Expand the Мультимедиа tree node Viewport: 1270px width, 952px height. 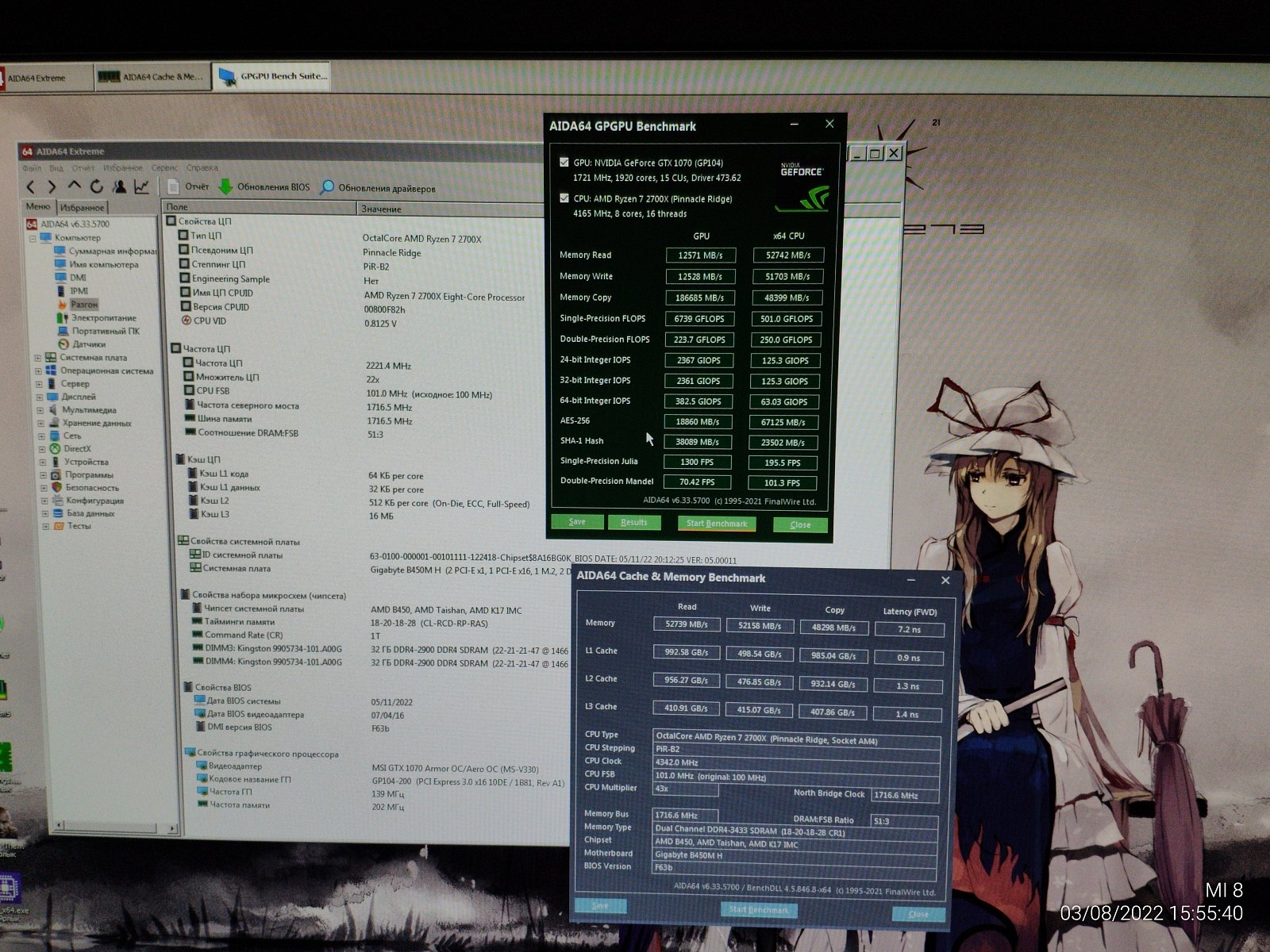click(40, 410)
